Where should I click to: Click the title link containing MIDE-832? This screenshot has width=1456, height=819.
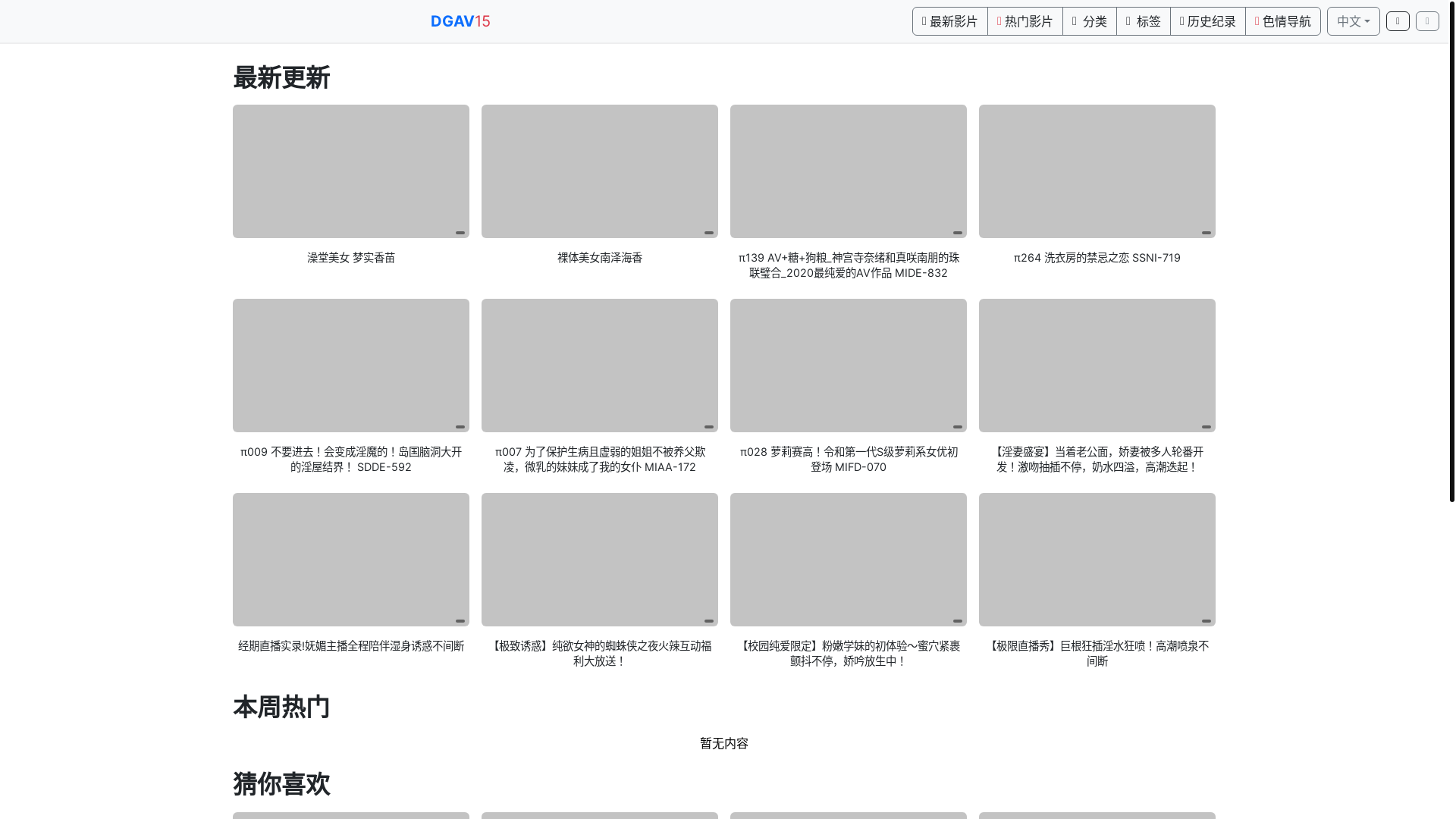tap(848, 265)
